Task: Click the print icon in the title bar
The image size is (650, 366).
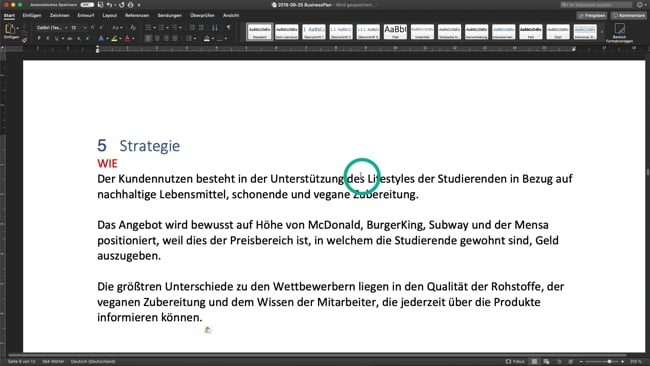Action: (131, 5)
